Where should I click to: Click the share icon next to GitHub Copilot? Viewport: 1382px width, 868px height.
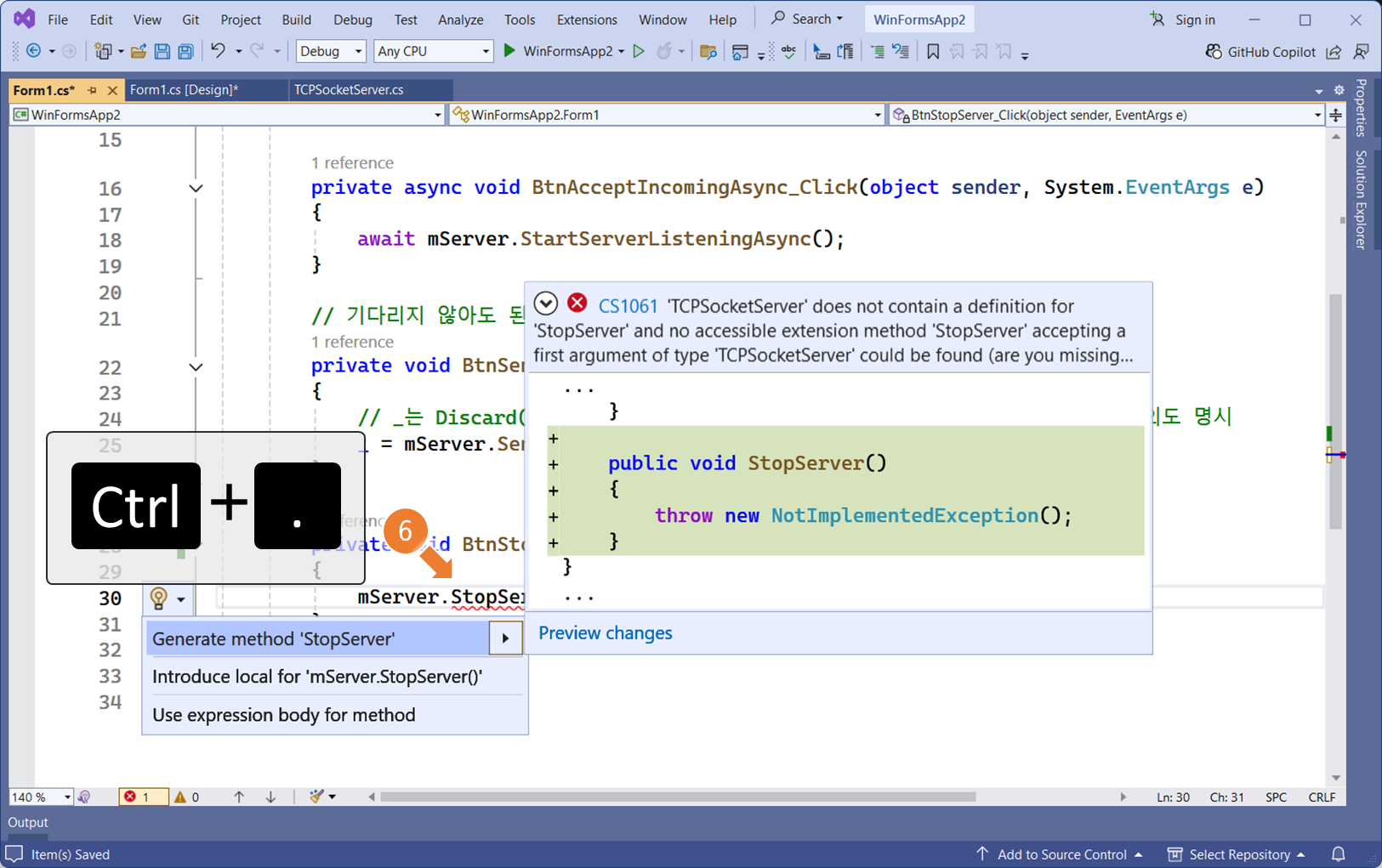1334,52
